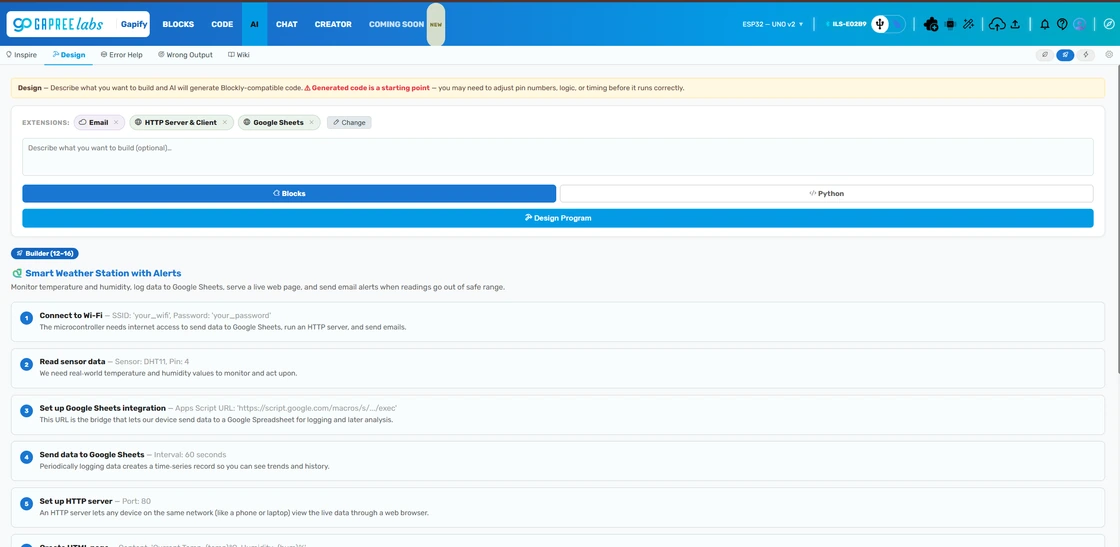Open the CHAT menu item
Image resolution: width=1120 pixels, height=547 pixels.
(286, 24)
